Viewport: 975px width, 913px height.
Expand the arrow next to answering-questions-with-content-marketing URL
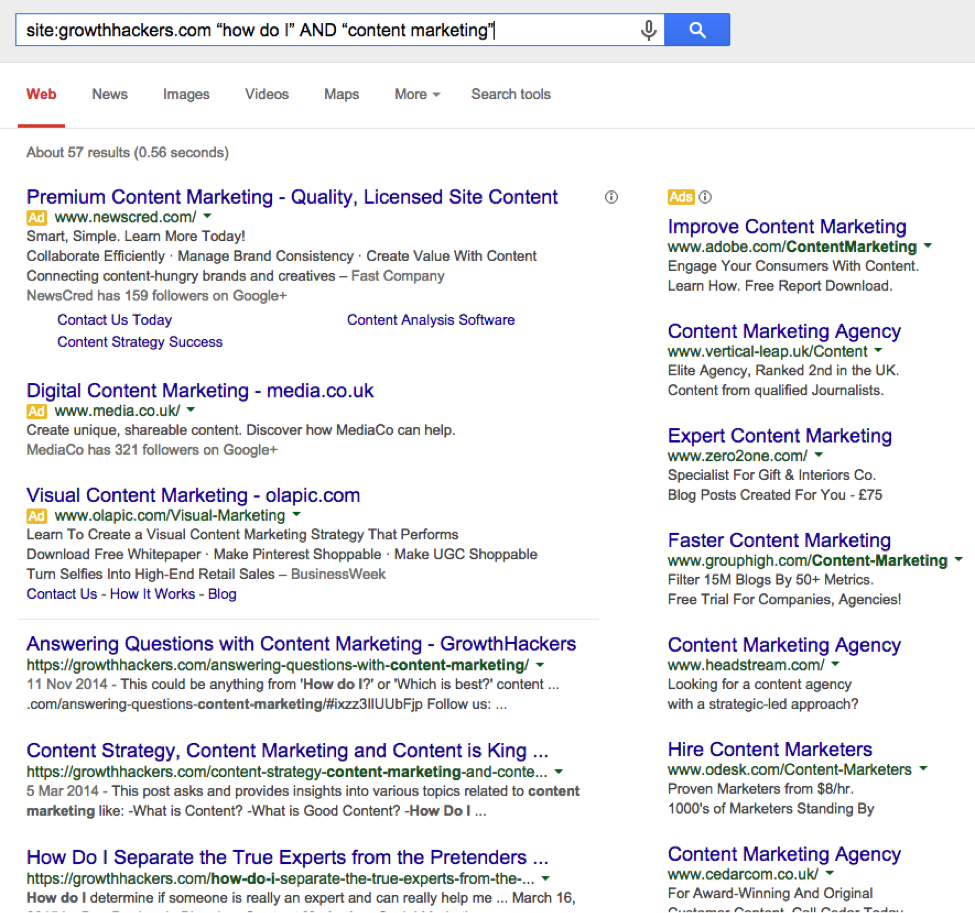[540, 665]
